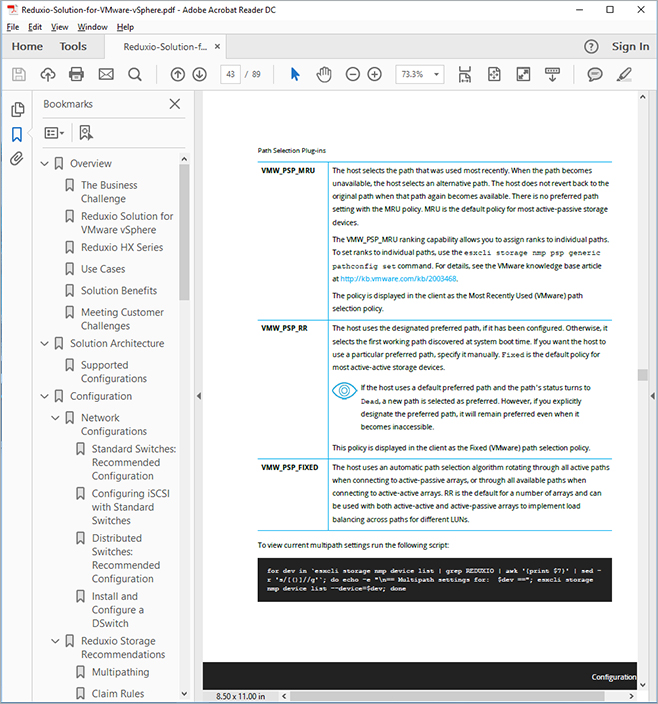Select the Highlight pen tool
The width and height of the screenshot is (658, 704).
point(624,74)
